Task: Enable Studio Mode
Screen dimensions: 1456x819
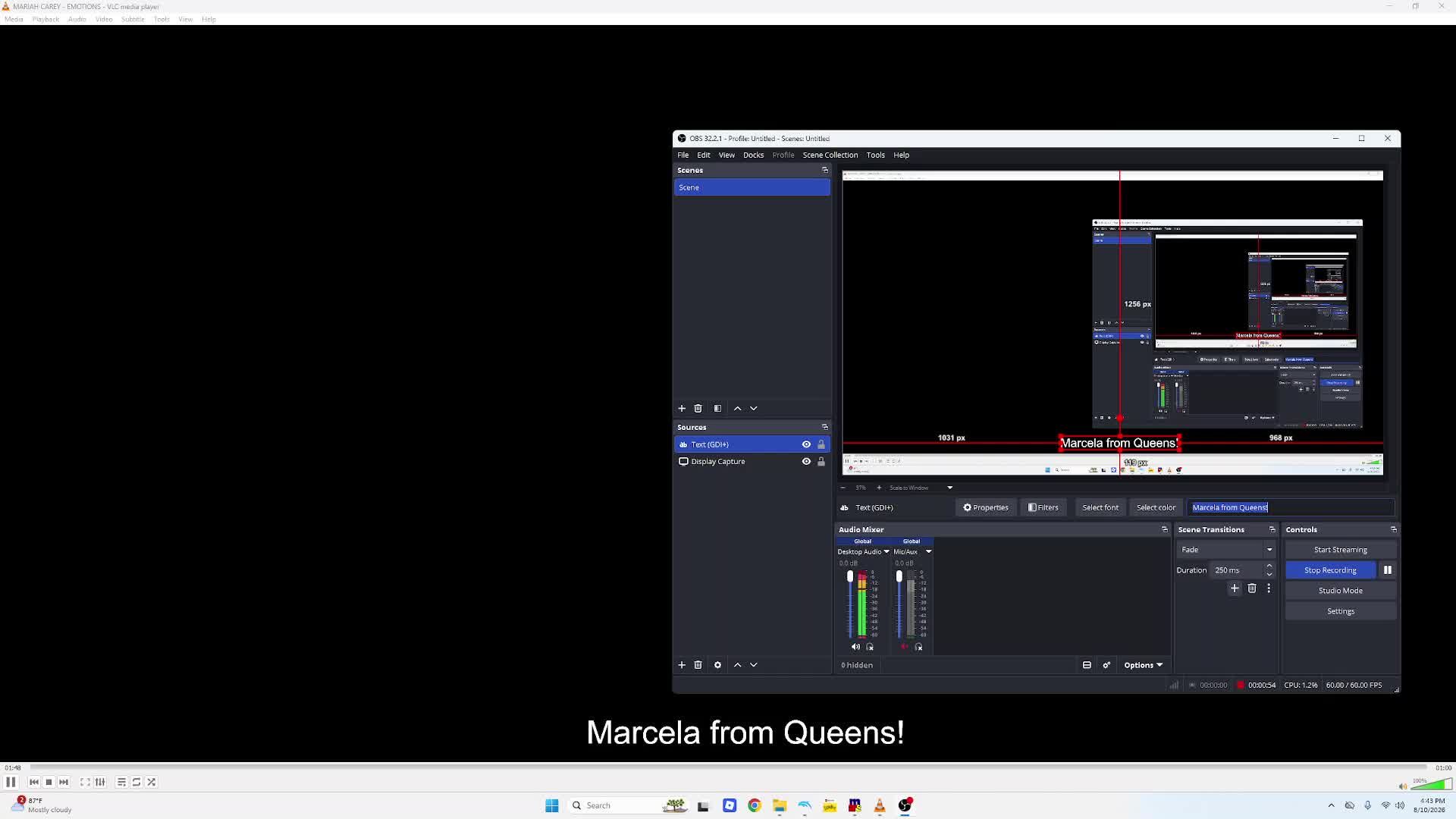Action: coord(1341,591)
